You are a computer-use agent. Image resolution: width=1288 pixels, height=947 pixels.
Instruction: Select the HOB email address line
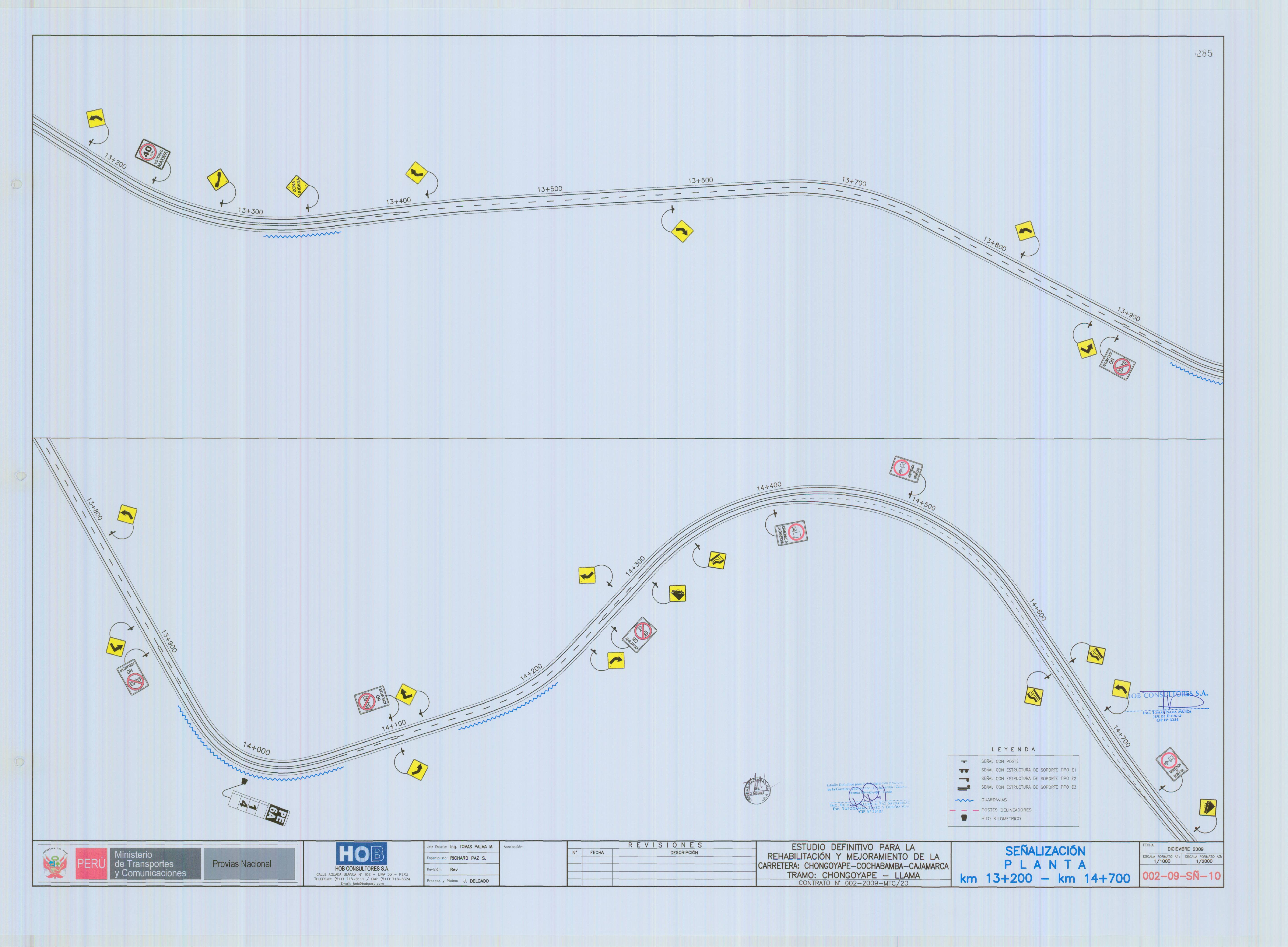click(362, 883)
